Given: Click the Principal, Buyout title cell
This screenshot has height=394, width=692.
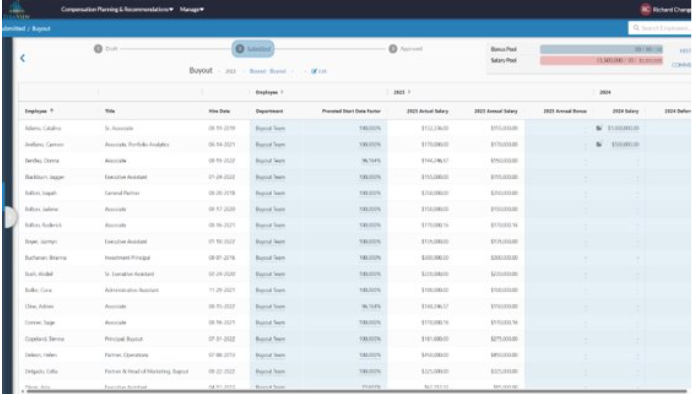Looking at the screenshot, I should pyautogui.click(x=124, y=339).
